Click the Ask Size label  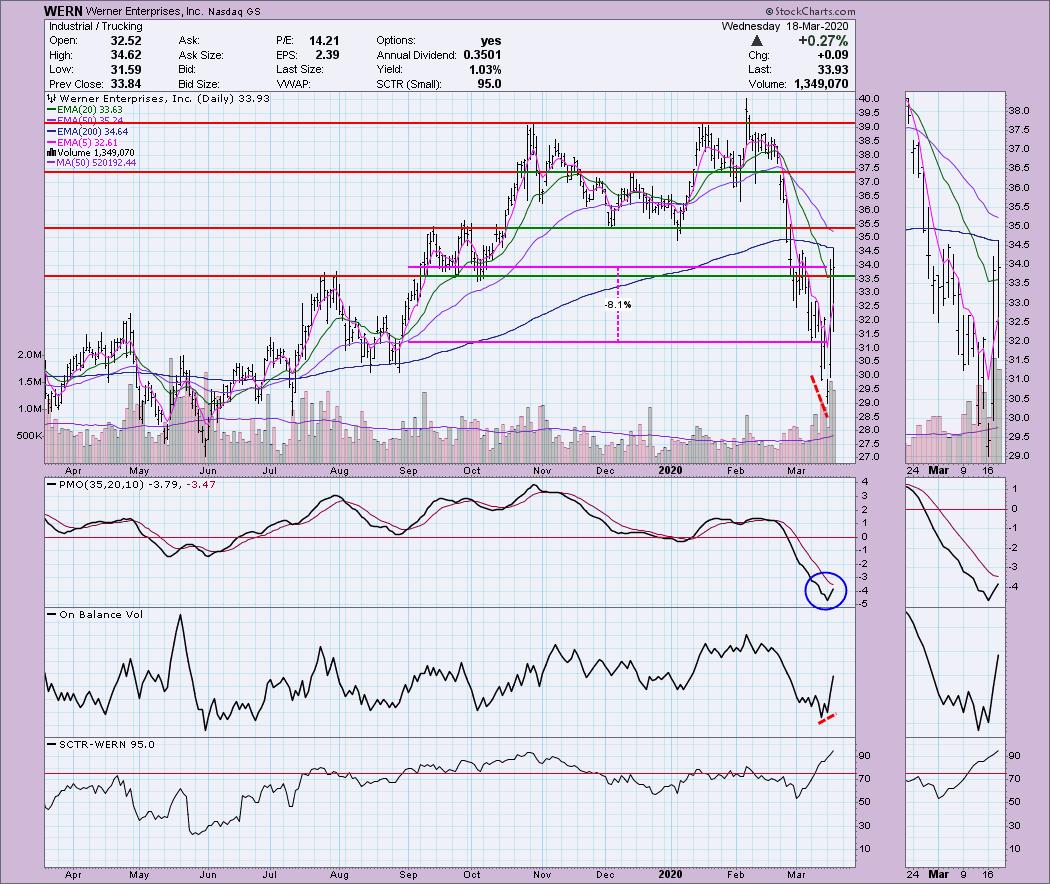pyautogui.click(x=202, y=56)
